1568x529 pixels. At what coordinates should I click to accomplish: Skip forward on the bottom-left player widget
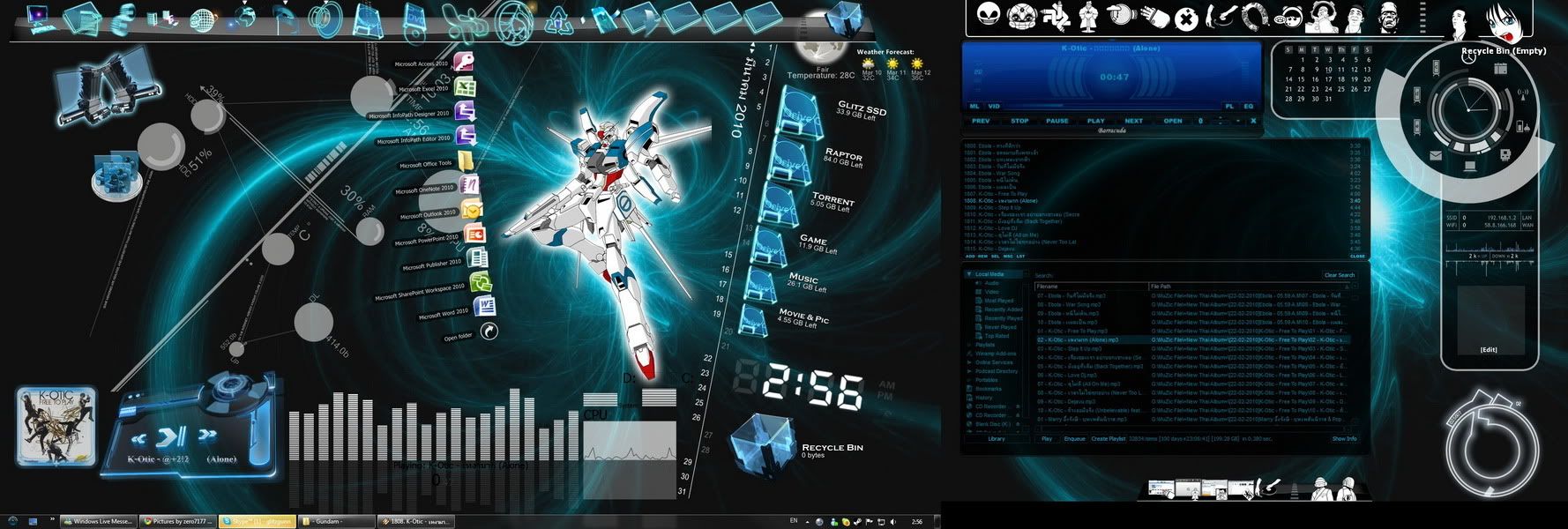[207, 435]
